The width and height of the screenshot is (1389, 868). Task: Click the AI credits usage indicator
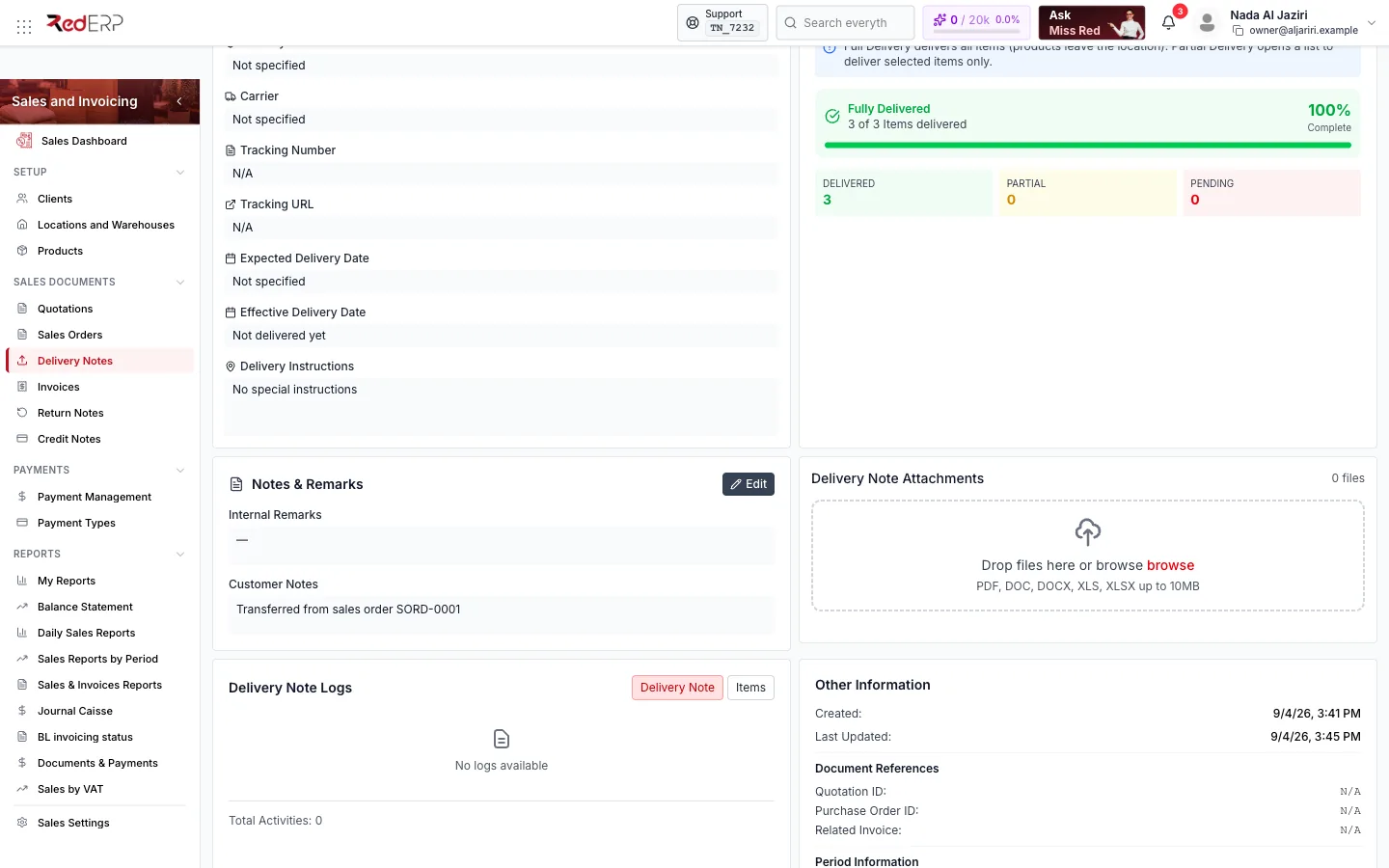pyautogui.click(x=976, y=20)
